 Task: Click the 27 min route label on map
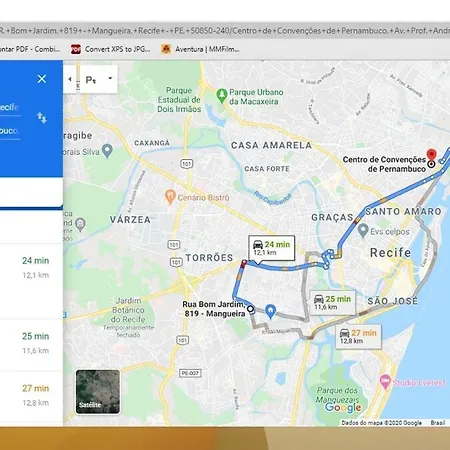[358, 337]
